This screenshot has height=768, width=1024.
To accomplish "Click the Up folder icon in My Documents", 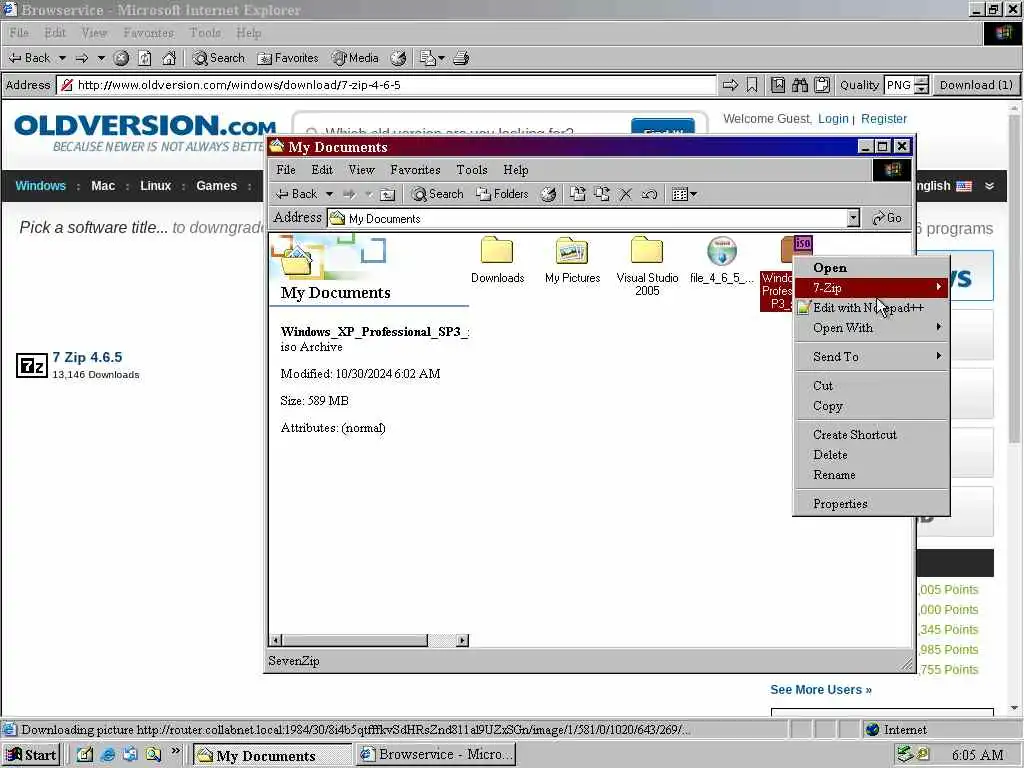I will (x=388, y=194).
